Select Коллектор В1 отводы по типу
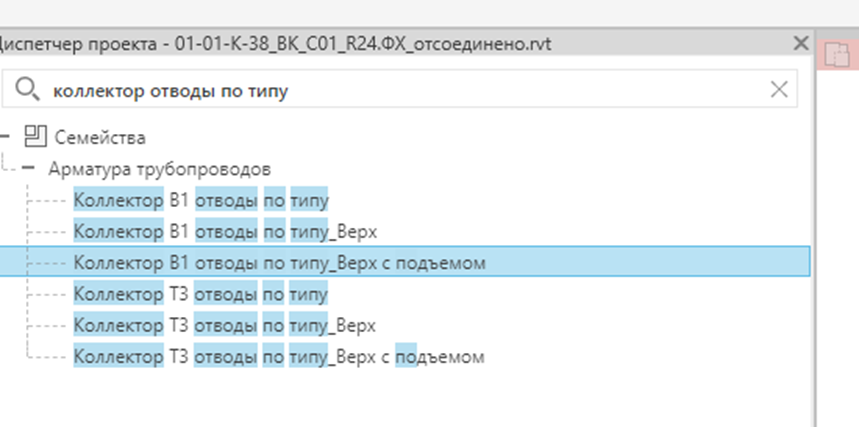The height and width of the screenshot is (427, 859). (x=201, y=201)
